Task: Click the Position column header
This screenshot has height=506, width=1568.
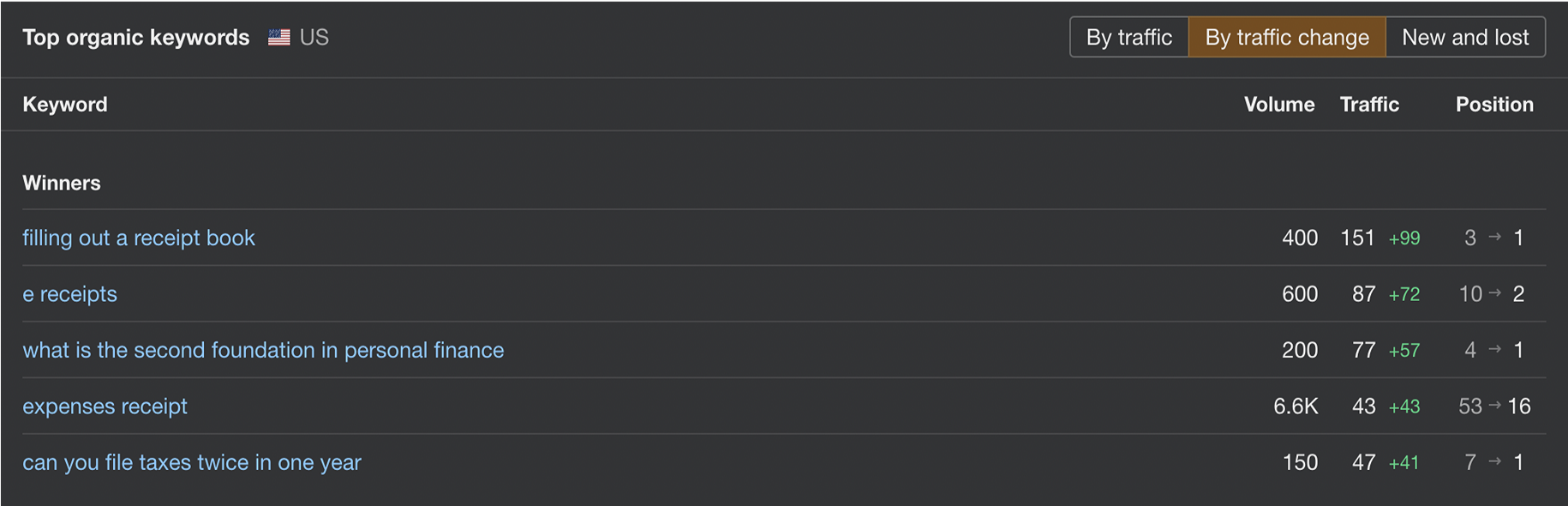Action: coord(1493,105)
